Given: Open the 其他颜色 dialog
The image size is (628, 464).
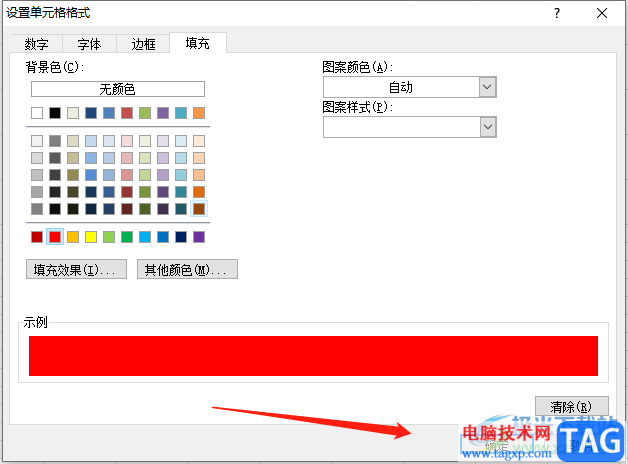Looking at the screenshot, I should point(187,269).
